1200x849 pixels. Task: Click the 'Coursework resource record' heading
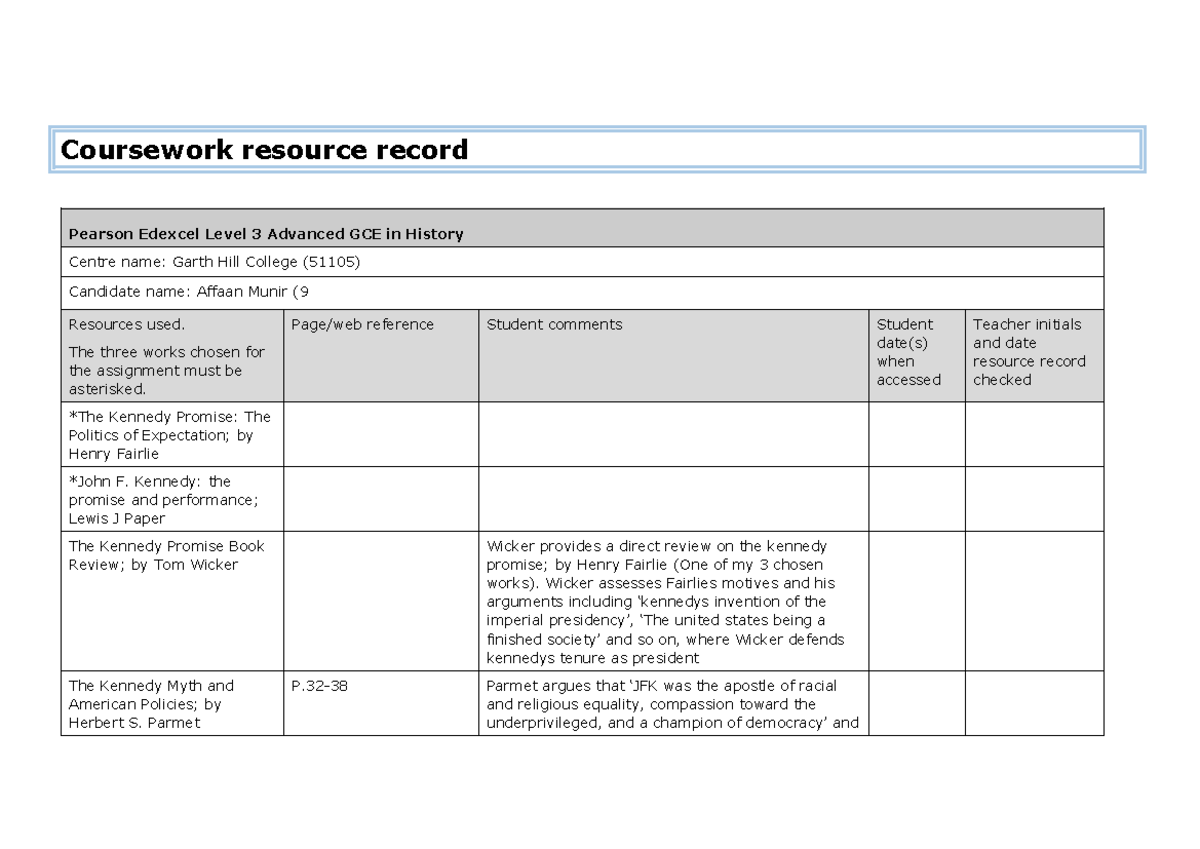(264, 150)
